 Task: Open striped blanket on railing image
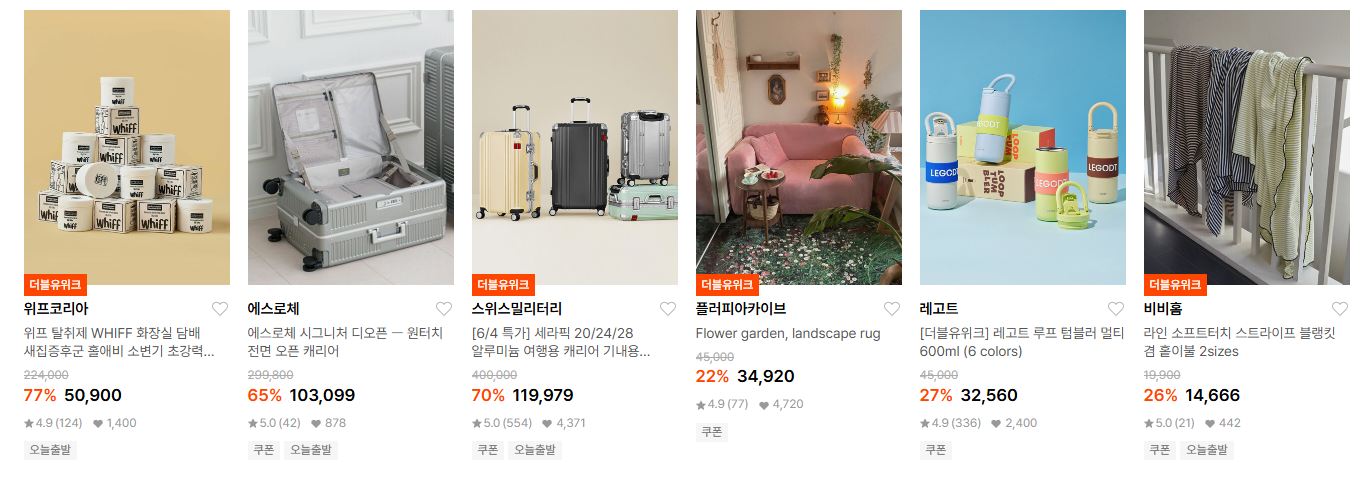coord(1247,147)
